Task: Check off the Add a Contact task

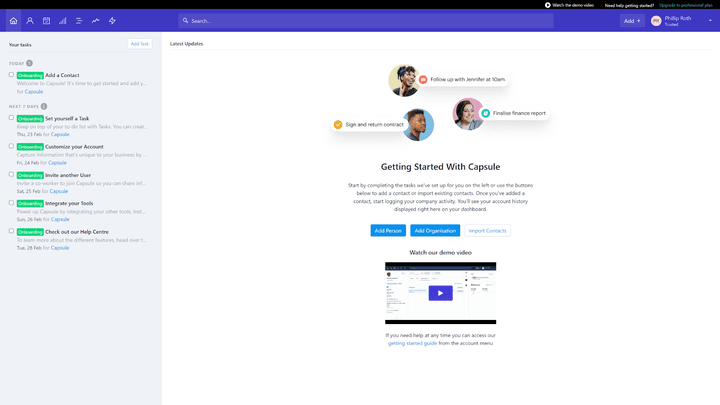Action: pos(12,75)
